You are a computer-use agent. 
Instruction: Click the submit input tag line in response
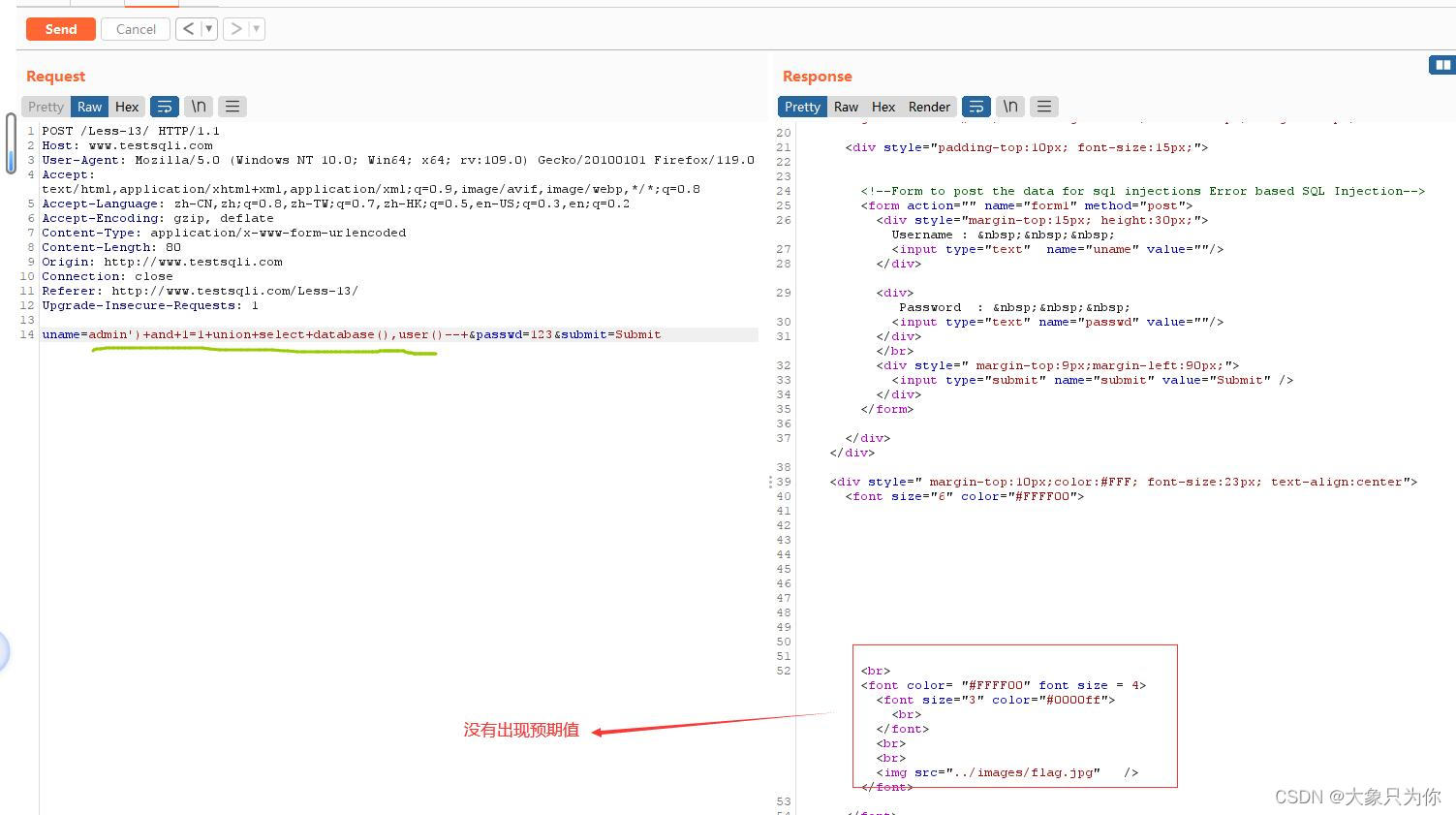[1093, 380]
